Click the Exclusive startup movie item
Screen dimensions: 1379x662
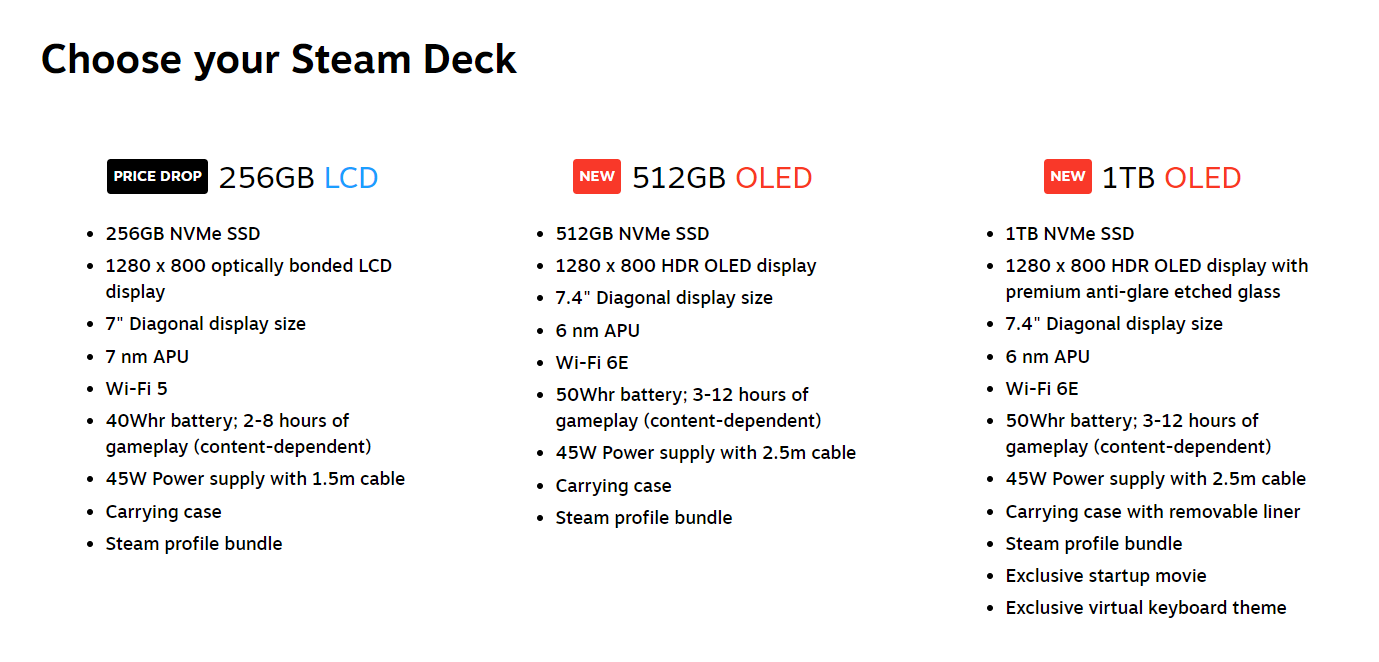click(x=1106, y=576)
